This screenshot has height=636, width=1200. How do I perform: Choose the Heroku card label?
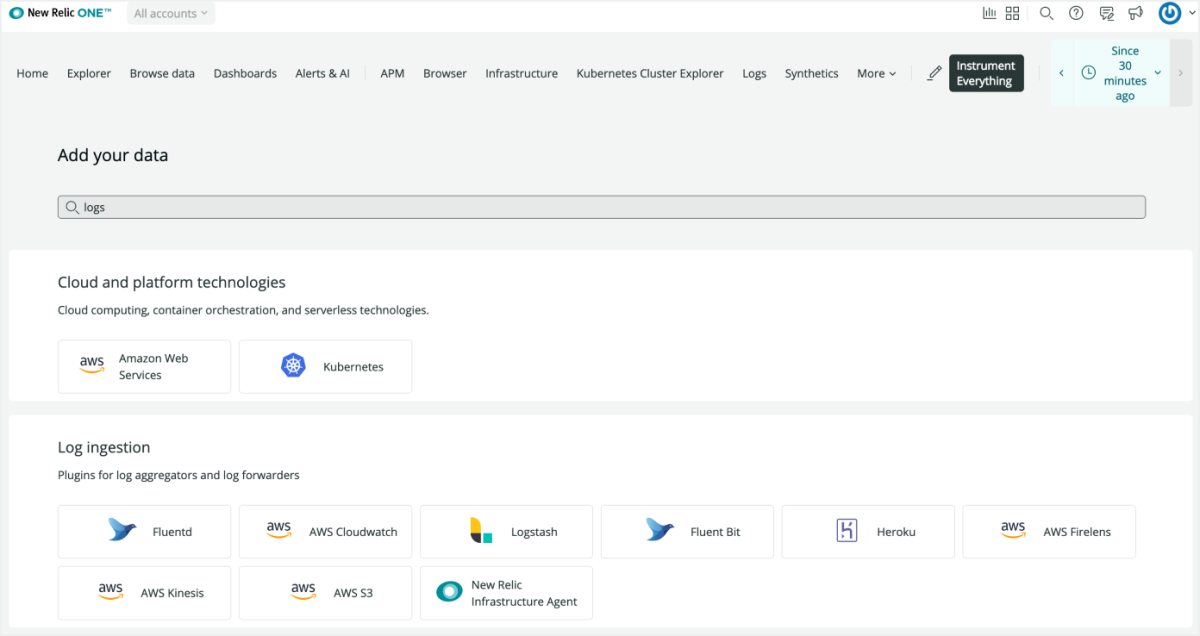(x=896, y=532)
